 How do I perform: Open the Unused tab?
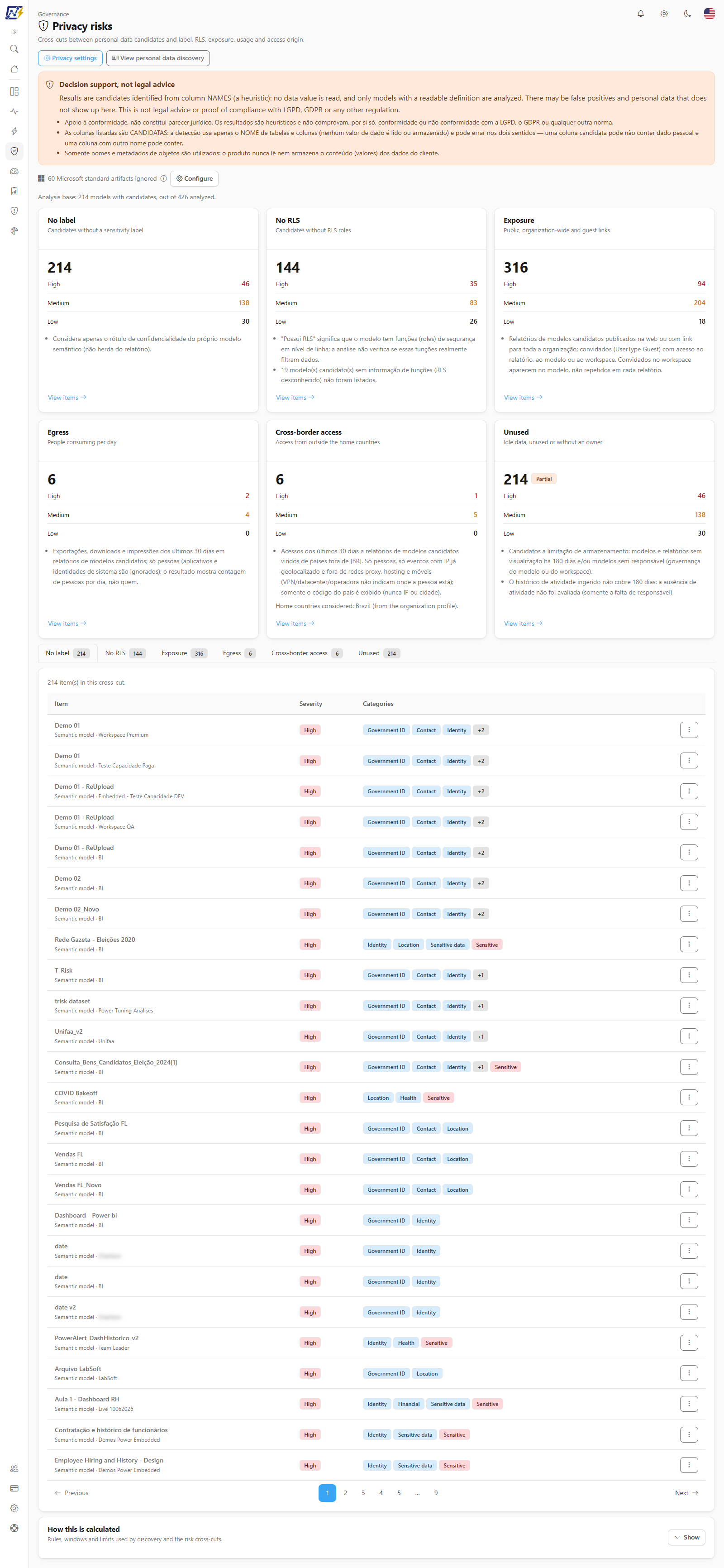378,653
